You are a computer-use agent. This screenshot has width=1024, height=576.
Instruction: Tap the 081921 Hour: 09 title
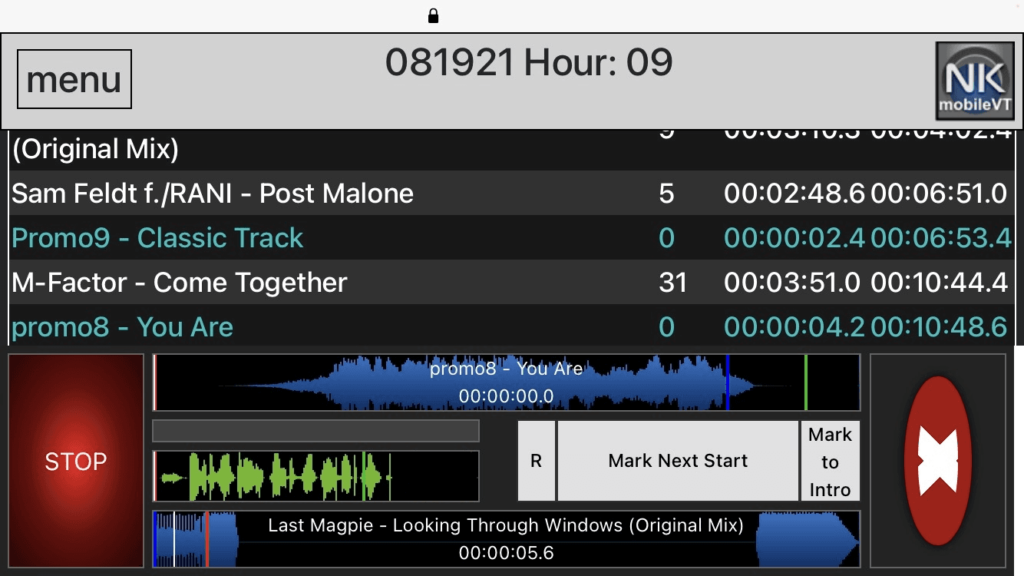[529, 63]
